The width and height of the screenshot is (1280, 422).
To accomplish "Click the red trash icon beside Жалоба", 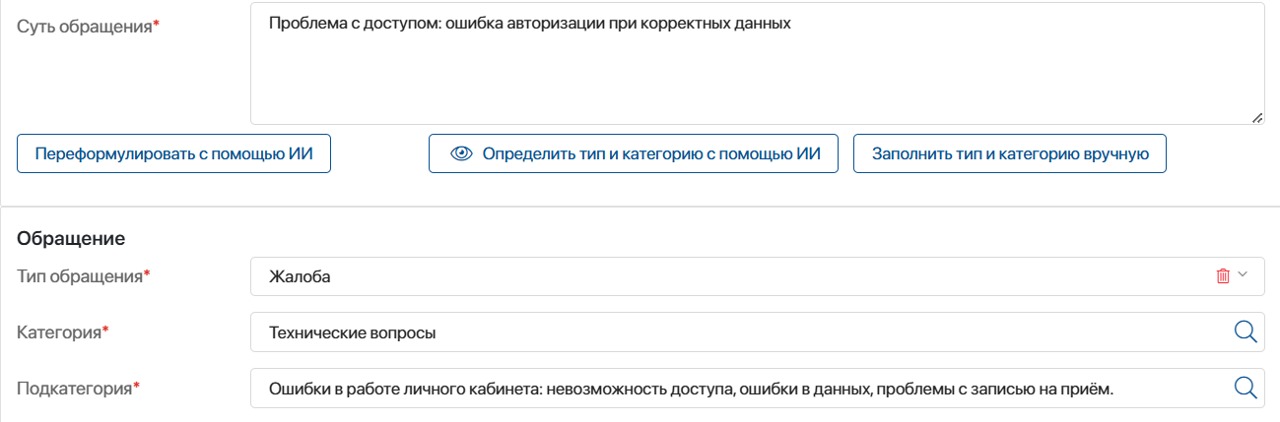I will (1222, 276).
